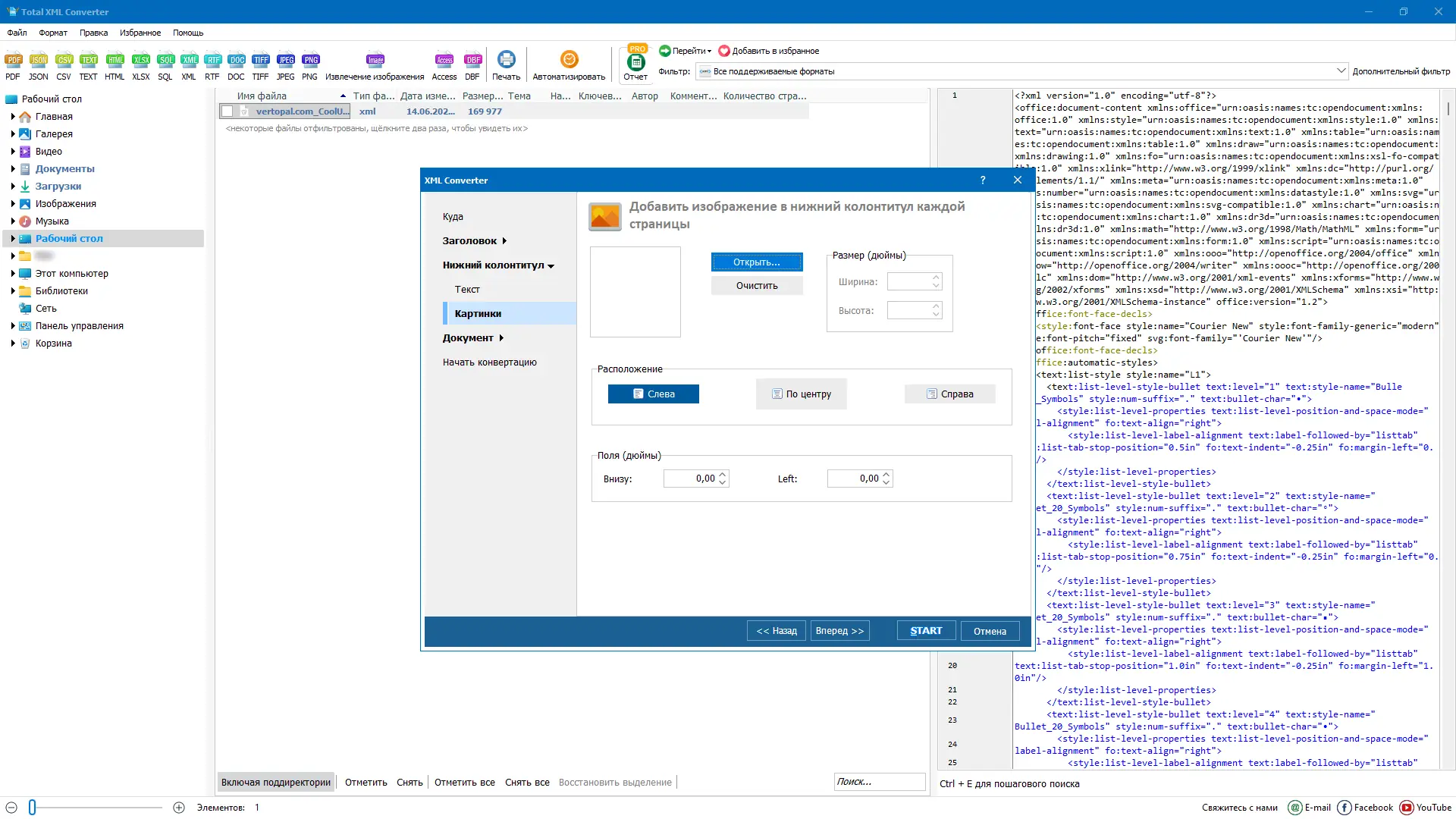Adjust the thumbnail zoom slider
Viewport: 1456px width, 819px height.
point(33,808)
